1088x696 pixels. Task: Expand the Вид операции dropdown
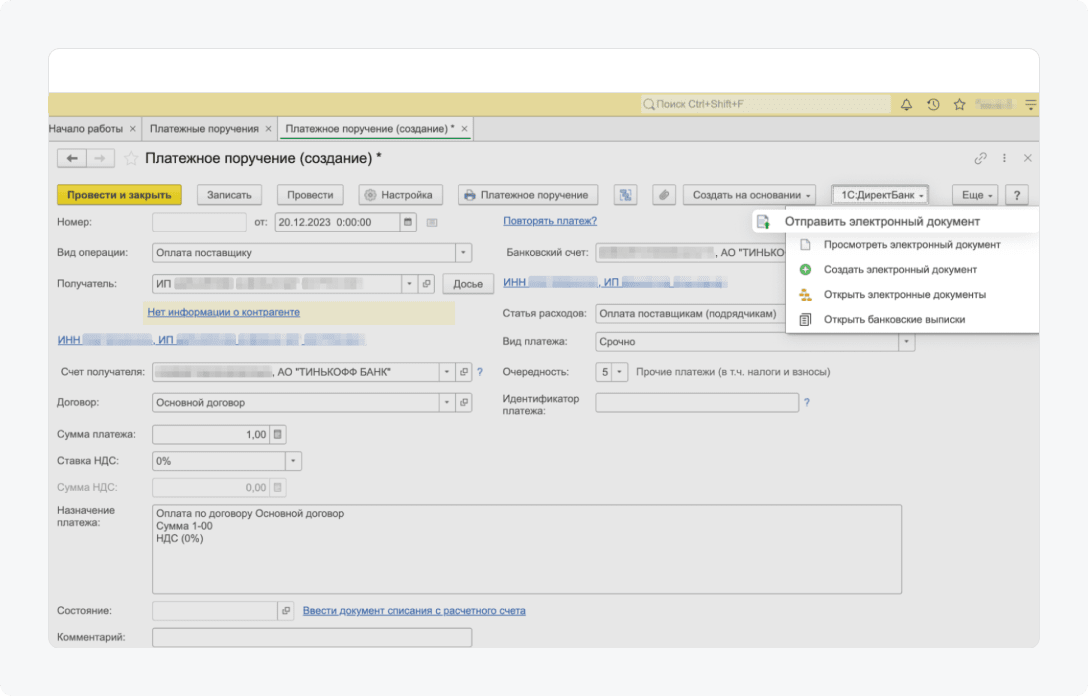(462, 253)
